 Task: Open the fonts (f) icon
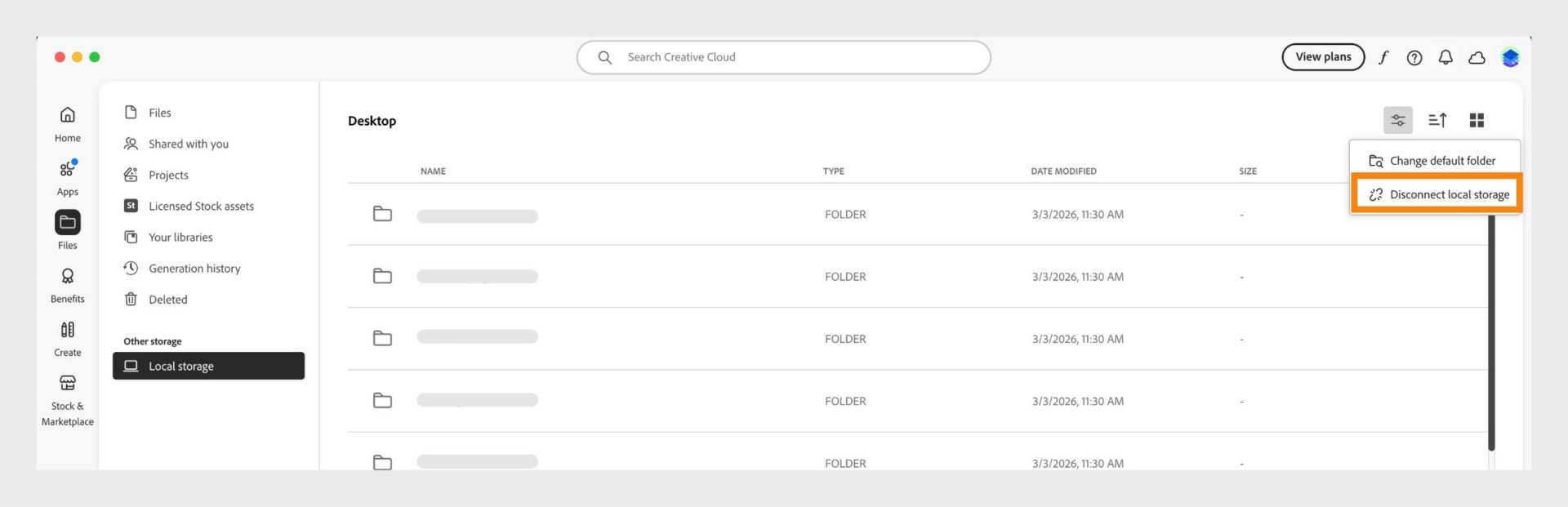(x=1383, y=57)
